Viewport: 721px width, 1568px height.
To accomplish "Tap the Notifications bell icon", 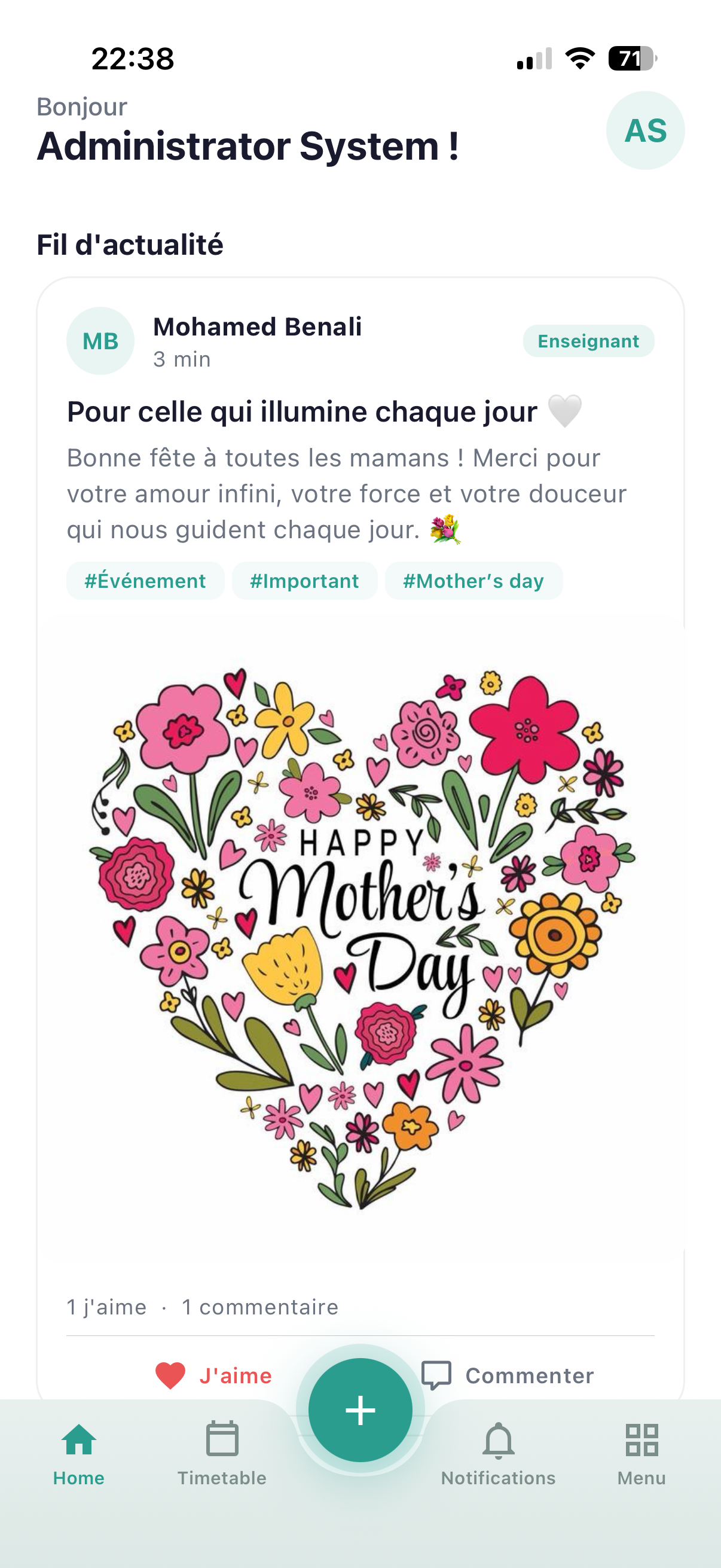I will tap(499, 1440).
